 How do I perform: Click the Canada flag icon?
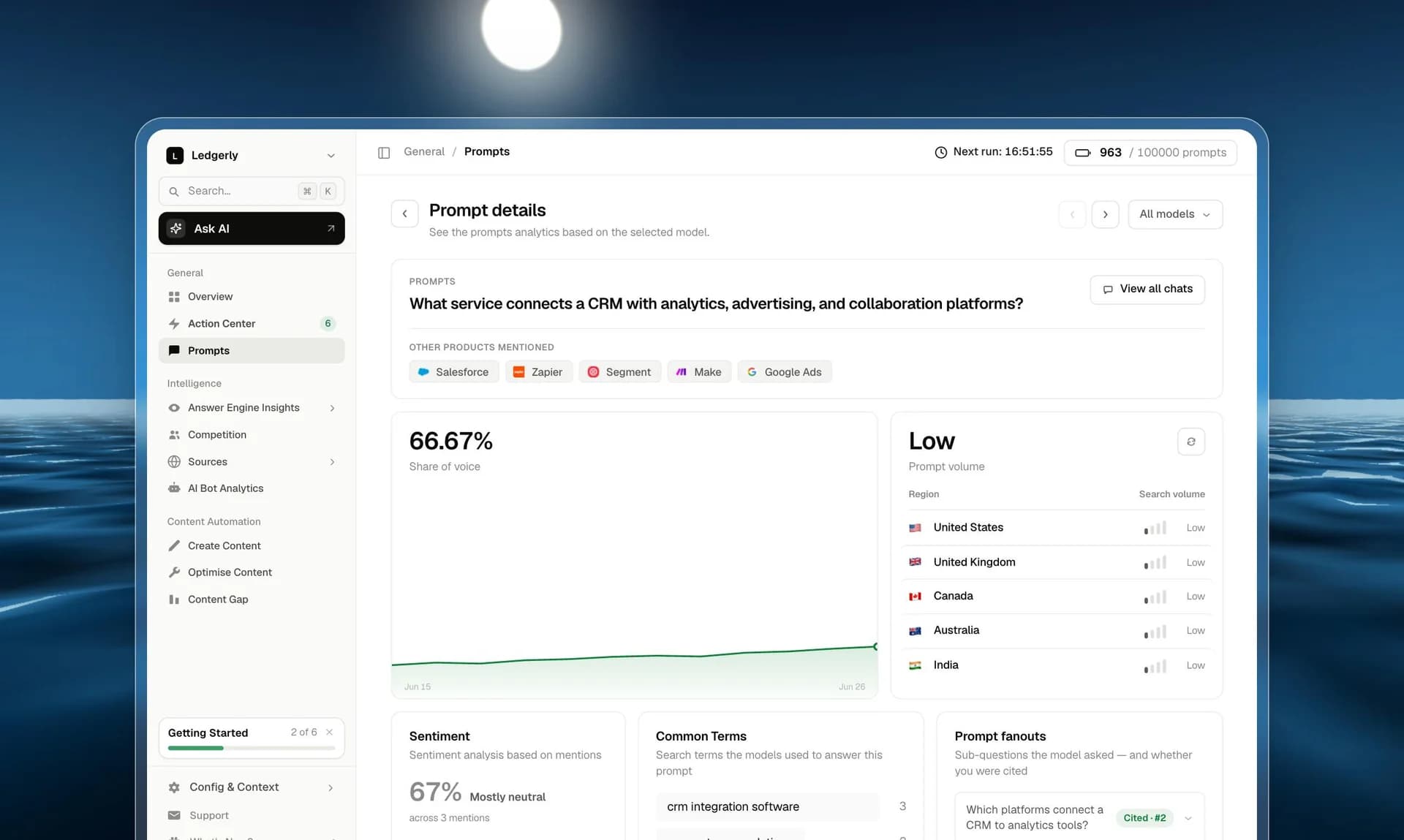[915, 596]
